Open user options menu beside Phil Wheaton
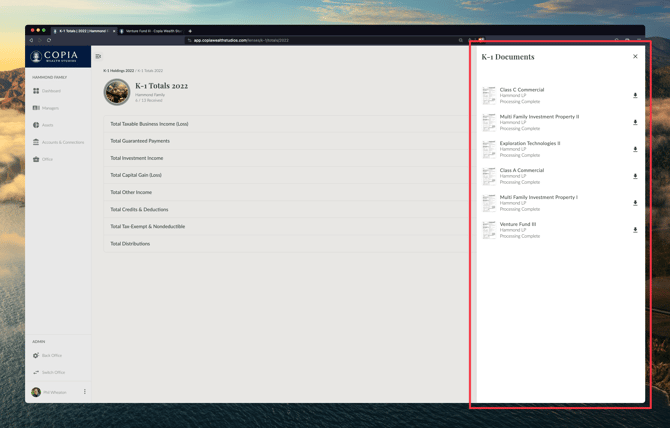Screen dimensions: 670x428 [x=85, y=392]
